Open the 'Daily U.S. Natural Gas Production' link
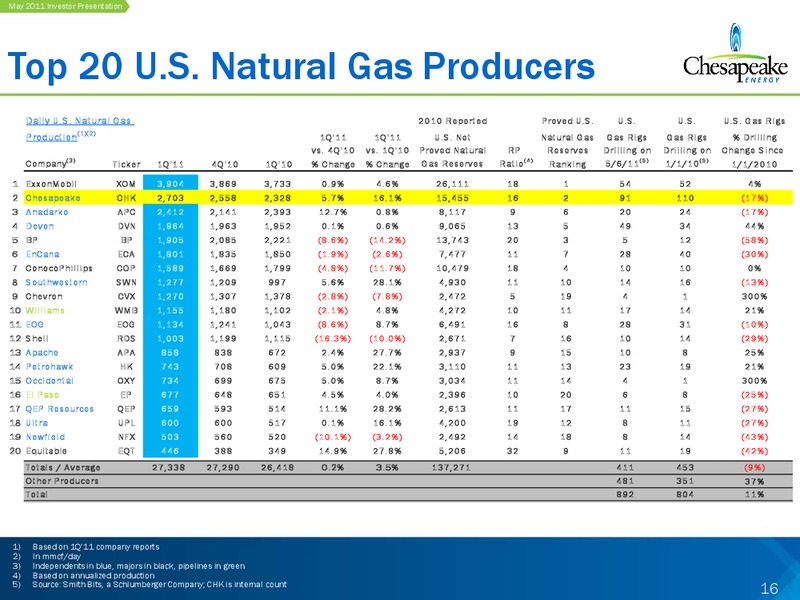The image size is (800, 600). click(x=80, y=129)
